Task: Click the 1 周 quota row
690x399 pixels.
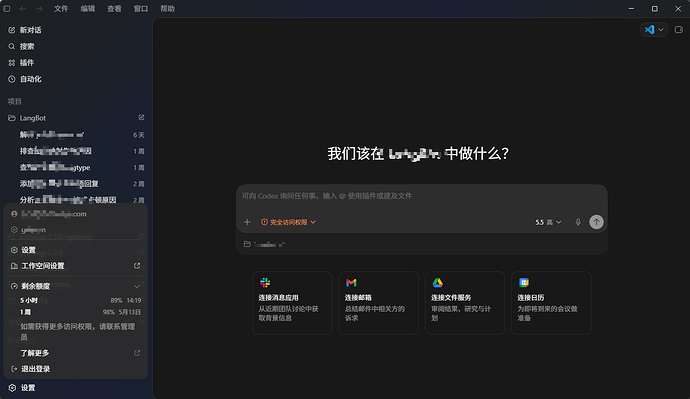Action: 81,312
